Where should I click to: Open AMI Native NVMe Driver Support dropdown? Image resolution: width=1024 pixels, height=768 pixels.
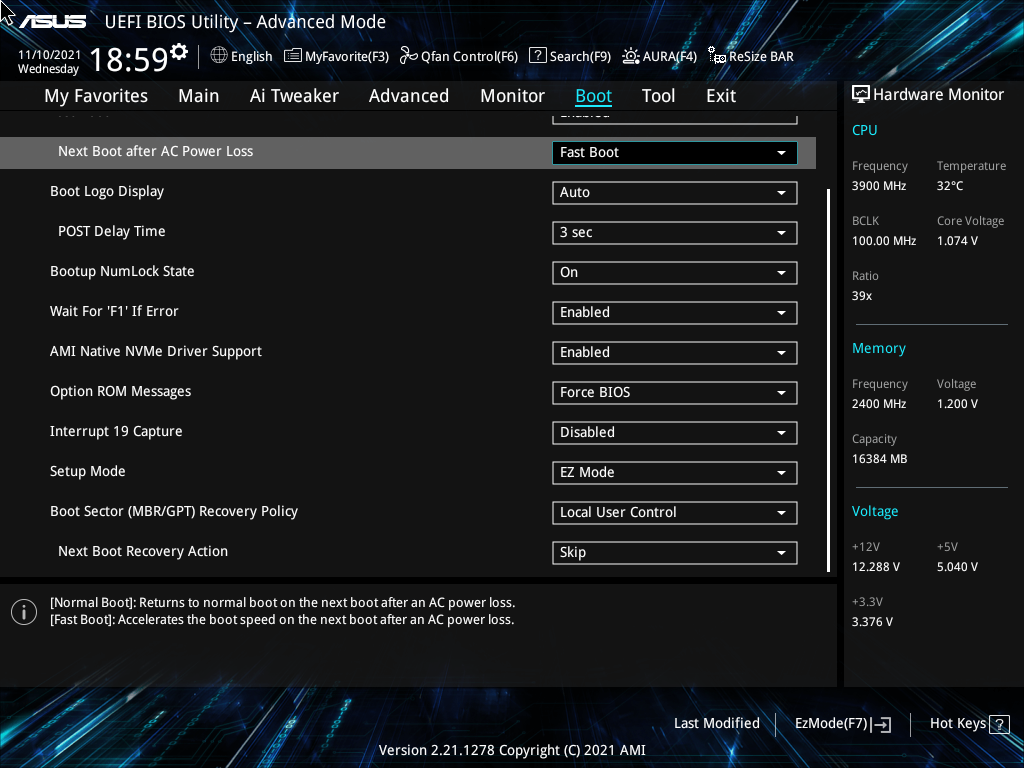675,353
